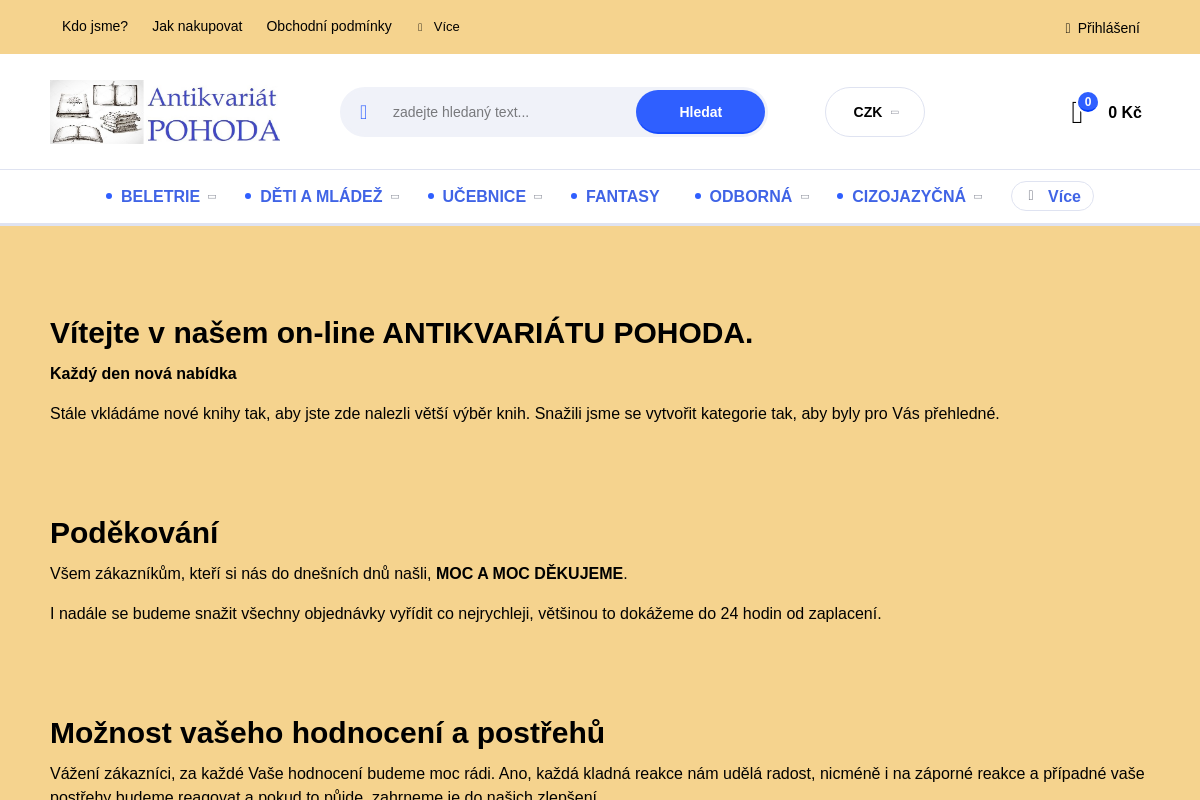The height and width of the screenshot is (800, 1200).
Task: Click the search magnifier icon
Action: pos(364,112)
